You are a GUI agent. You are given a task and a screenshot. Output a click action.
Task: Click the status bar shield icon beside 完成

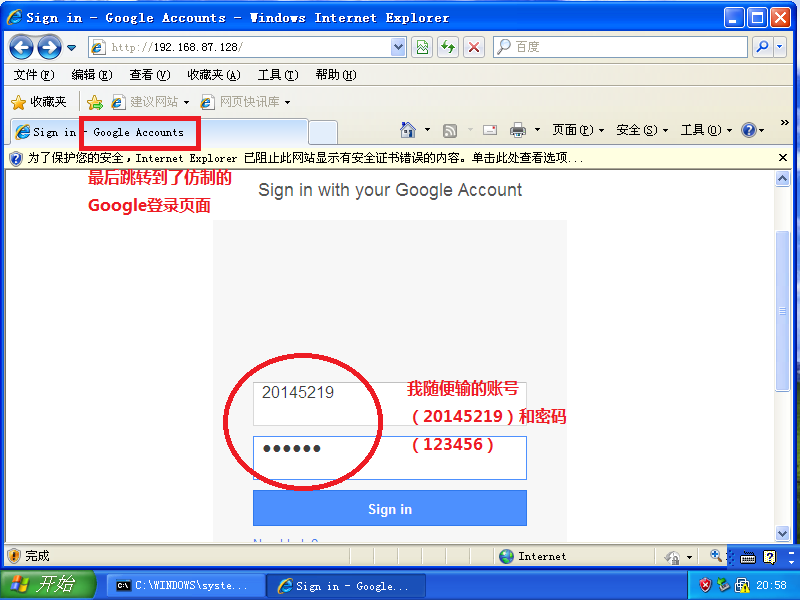coord(14,556)
